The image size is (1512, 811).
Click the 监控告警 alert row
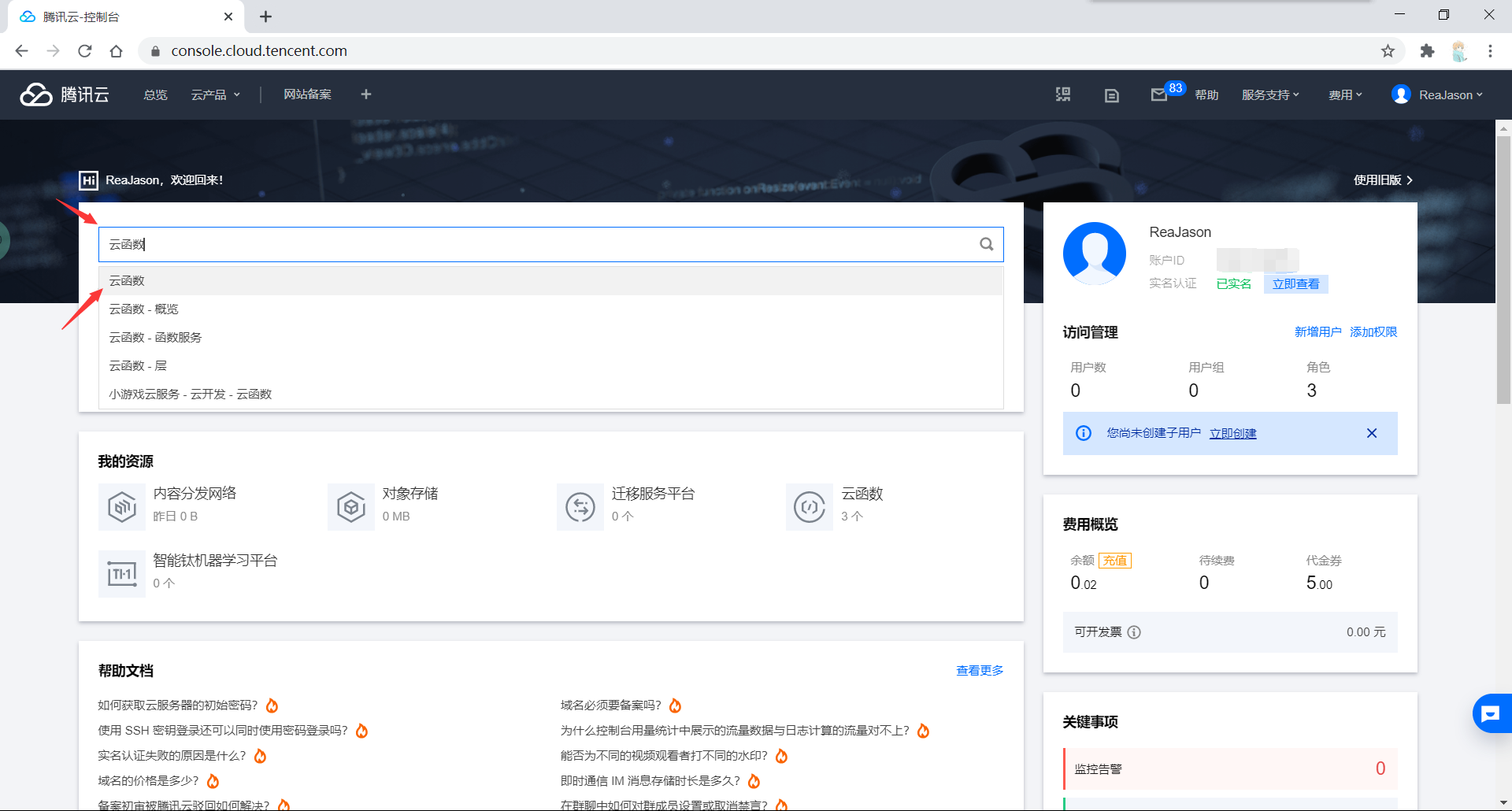pos(1230,769)
